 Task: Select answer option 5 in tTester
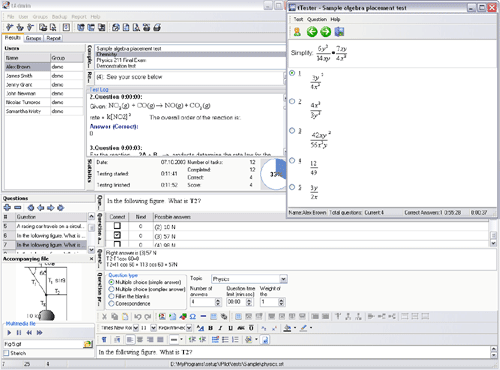click(x=292, y=187)
